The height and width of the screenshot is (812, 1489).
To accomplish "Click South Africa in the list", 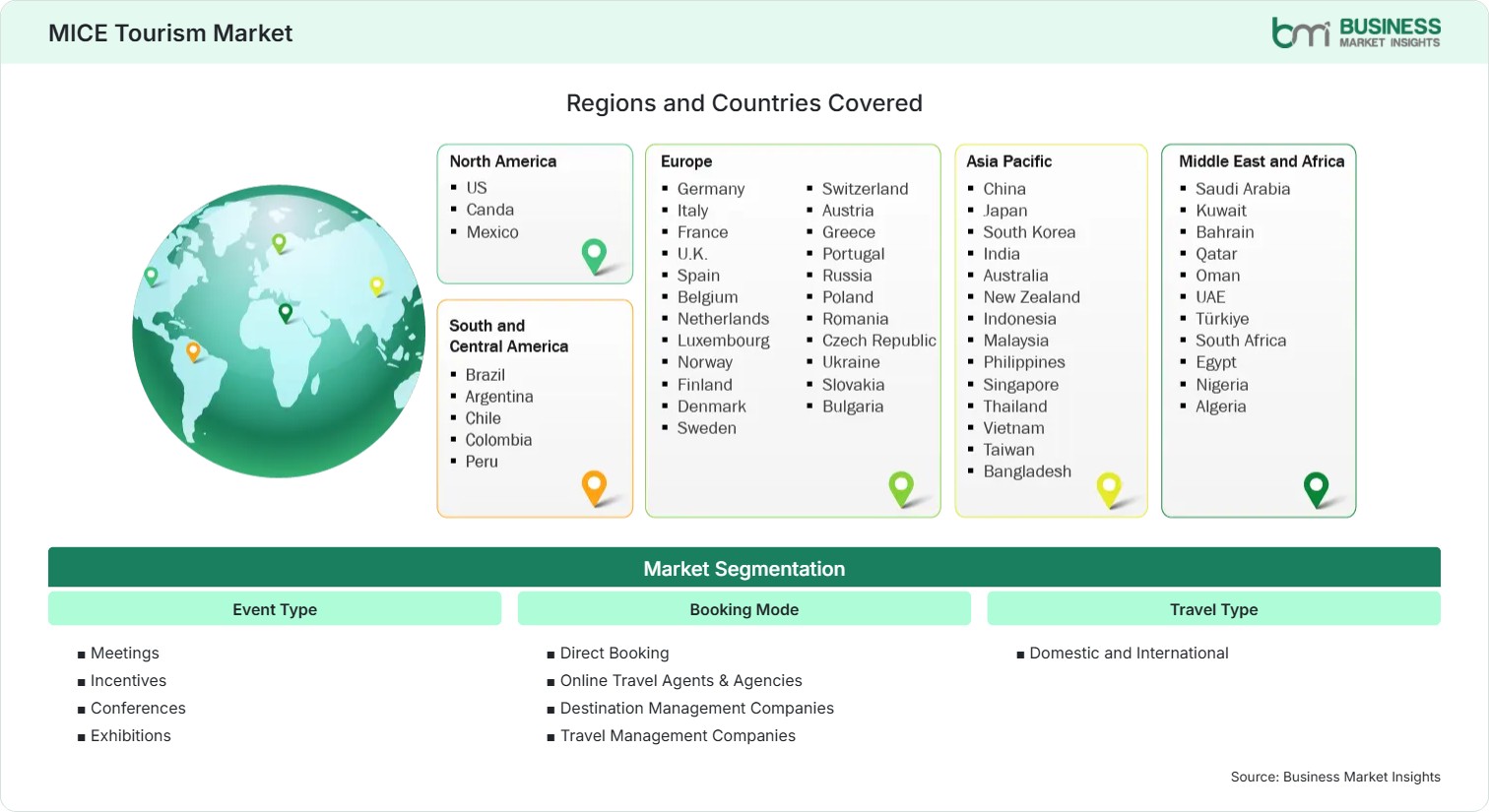I will click(1241, 341).
